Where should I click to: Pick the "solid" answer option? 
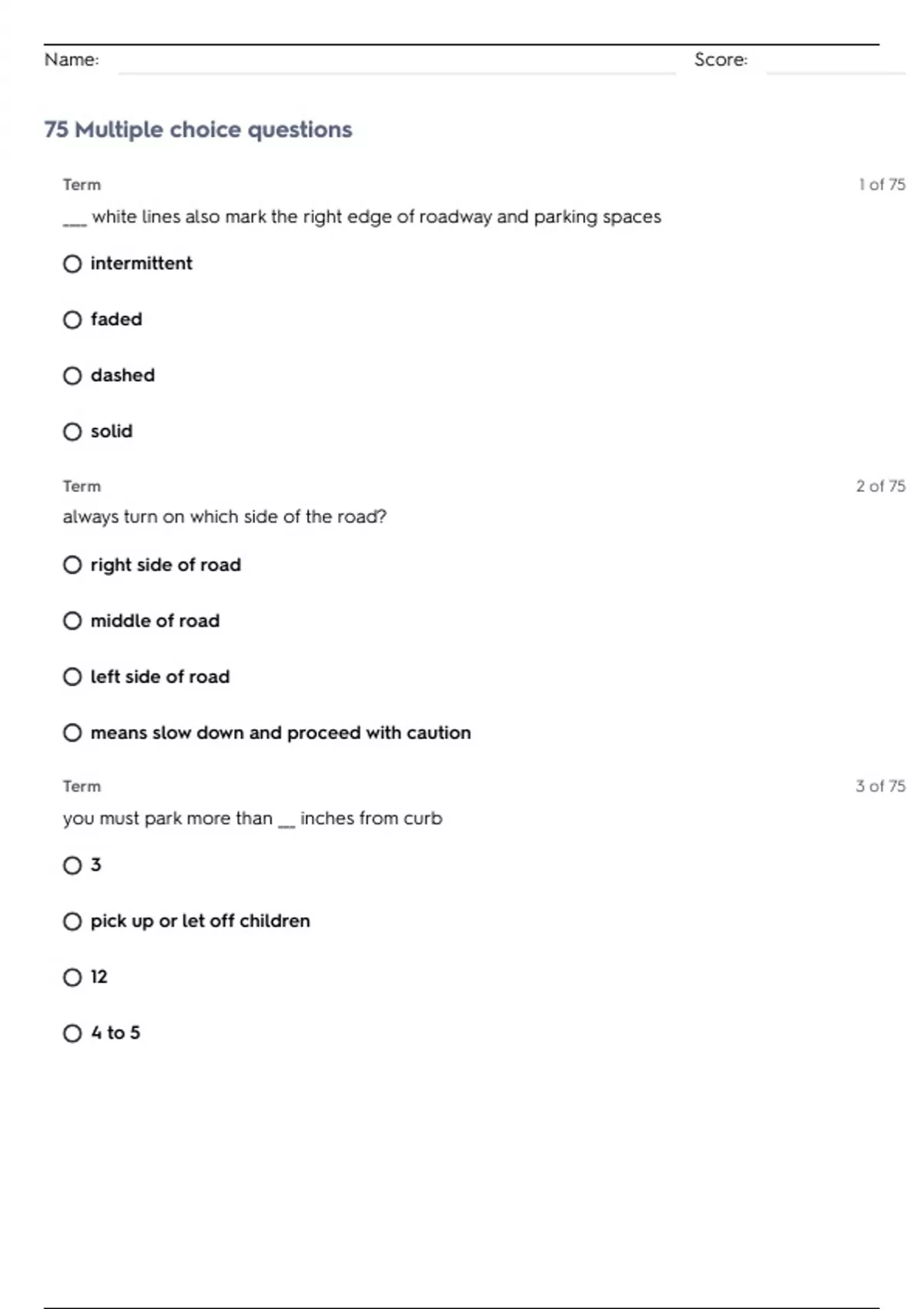click(72, 432)
